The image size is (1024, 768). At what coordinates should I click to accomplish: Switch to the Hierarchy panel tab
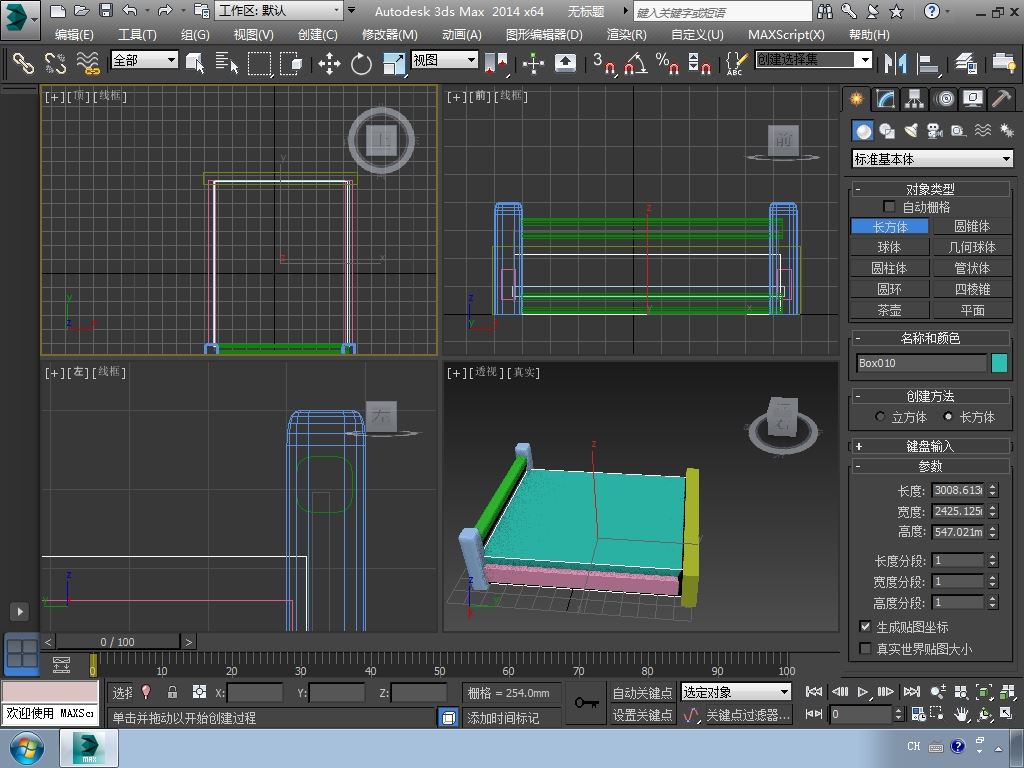click(914, 99)
